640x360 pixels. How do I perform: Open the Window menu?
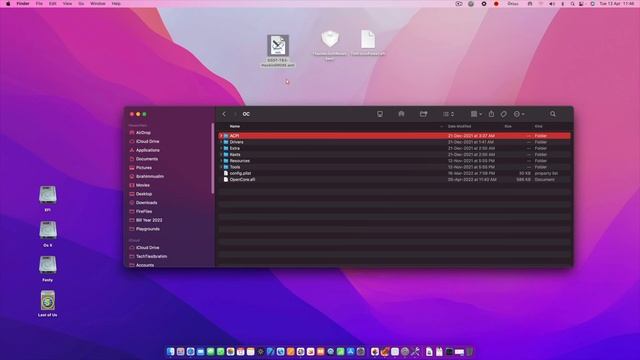click(98, 4)
